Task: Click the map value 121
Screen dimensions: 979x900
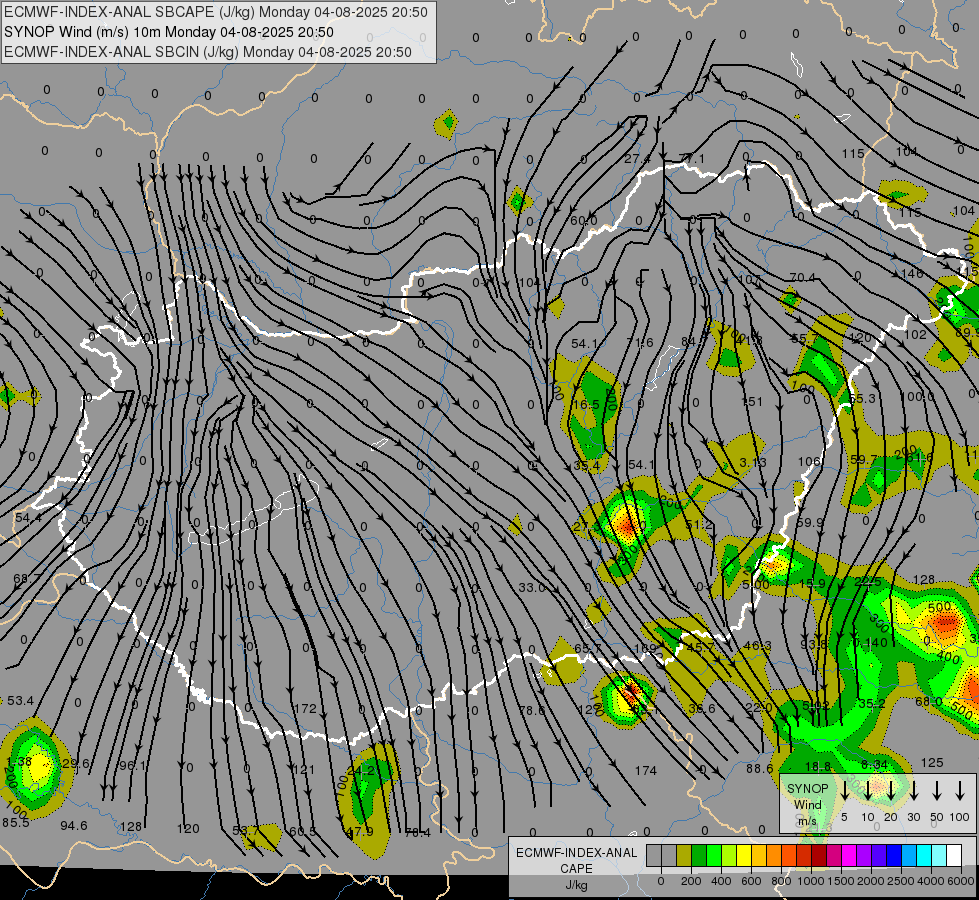Action: click(303, 769)
